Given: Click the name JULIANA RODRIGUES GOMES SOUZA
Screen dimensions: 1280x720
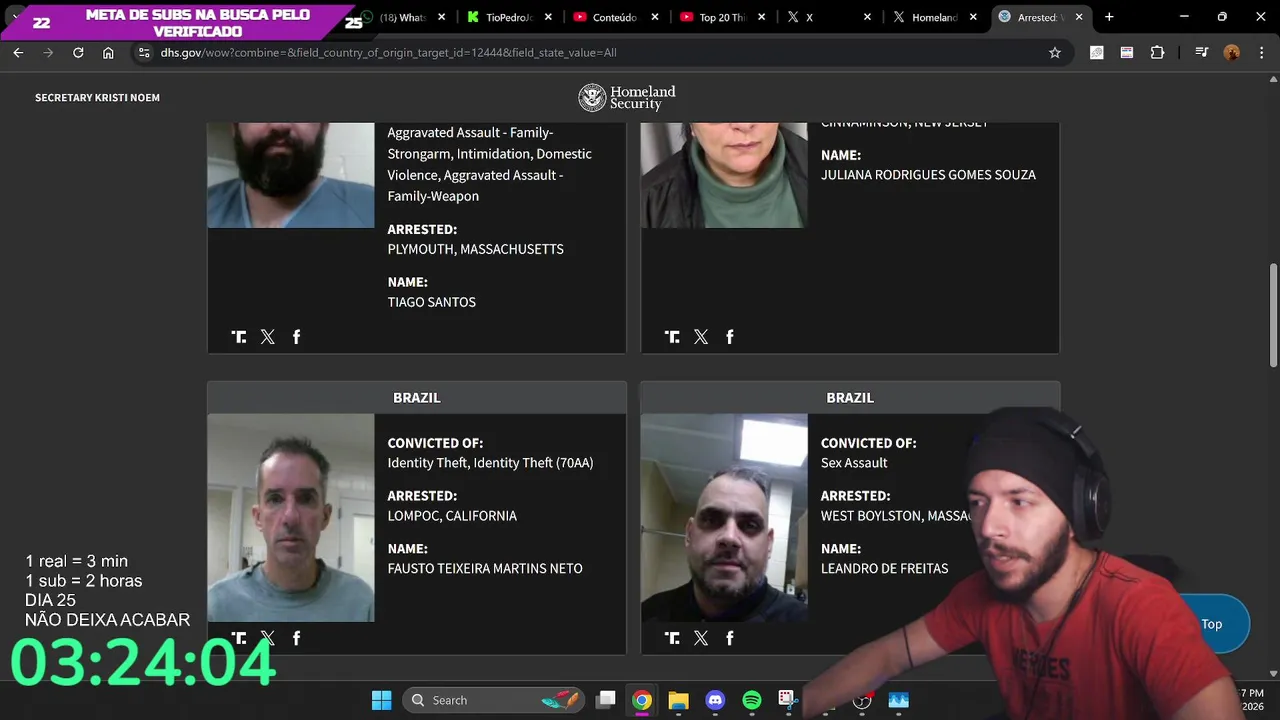Looking at the screenshot, I should (928, 175).
